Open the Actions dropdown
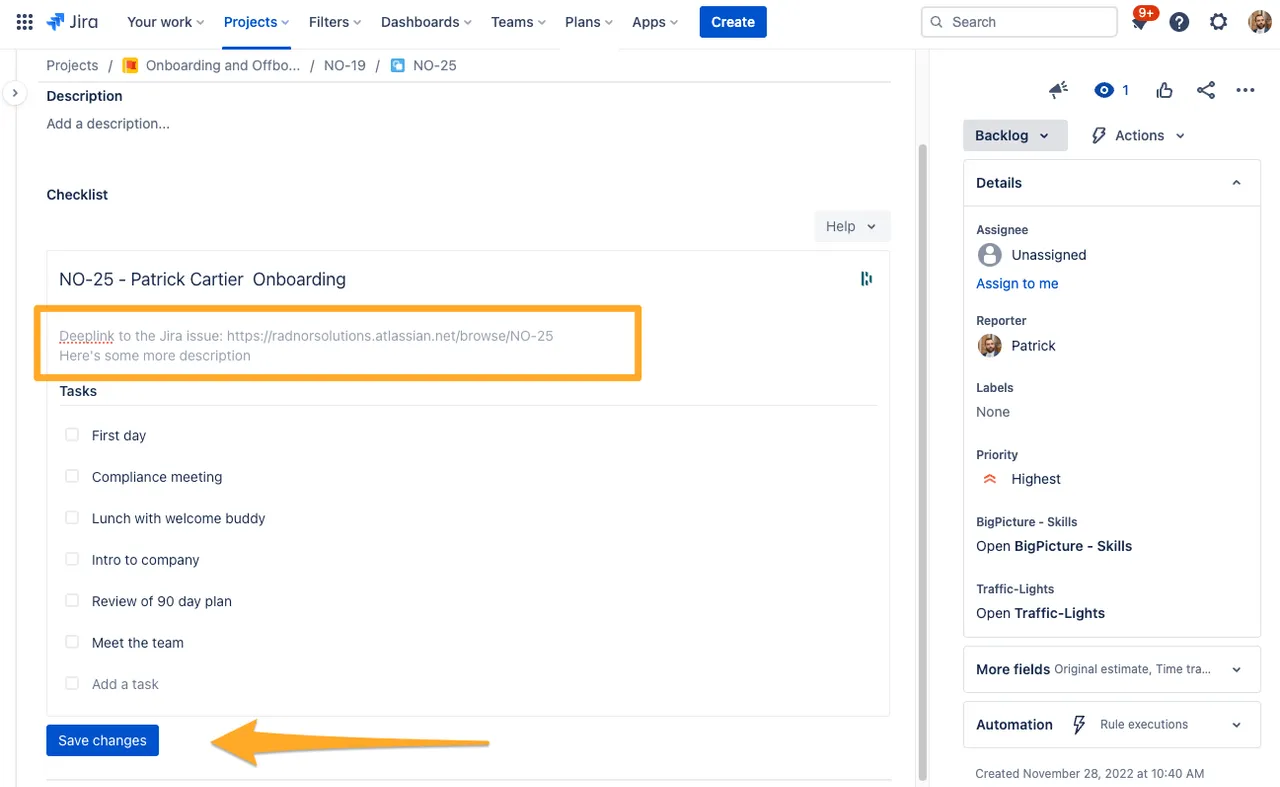 (x=1138, y=135)
